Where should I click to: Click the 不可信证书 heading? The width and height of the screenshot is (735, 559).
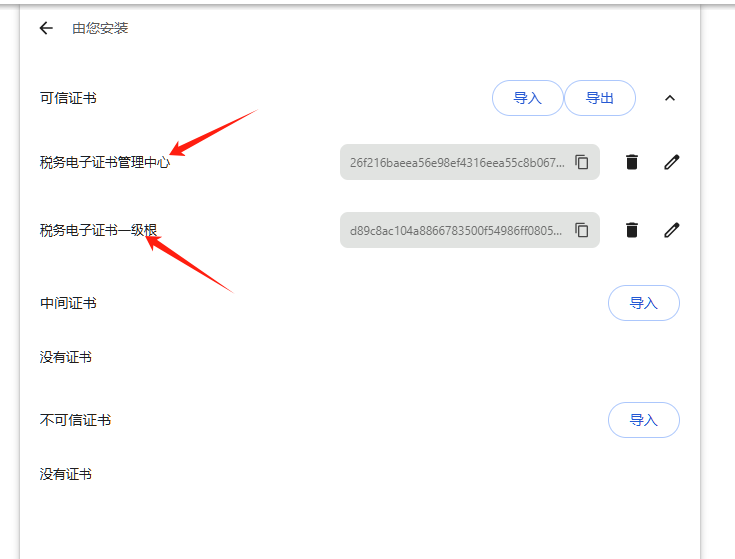tap(75, 420)
